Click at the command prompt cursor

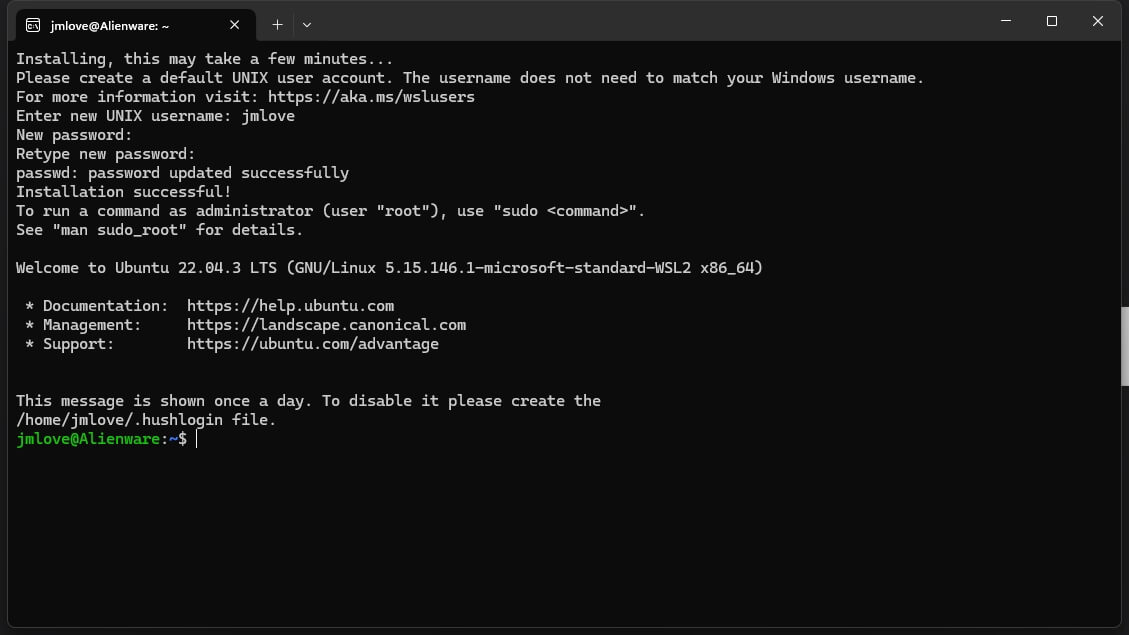point(197,439)
